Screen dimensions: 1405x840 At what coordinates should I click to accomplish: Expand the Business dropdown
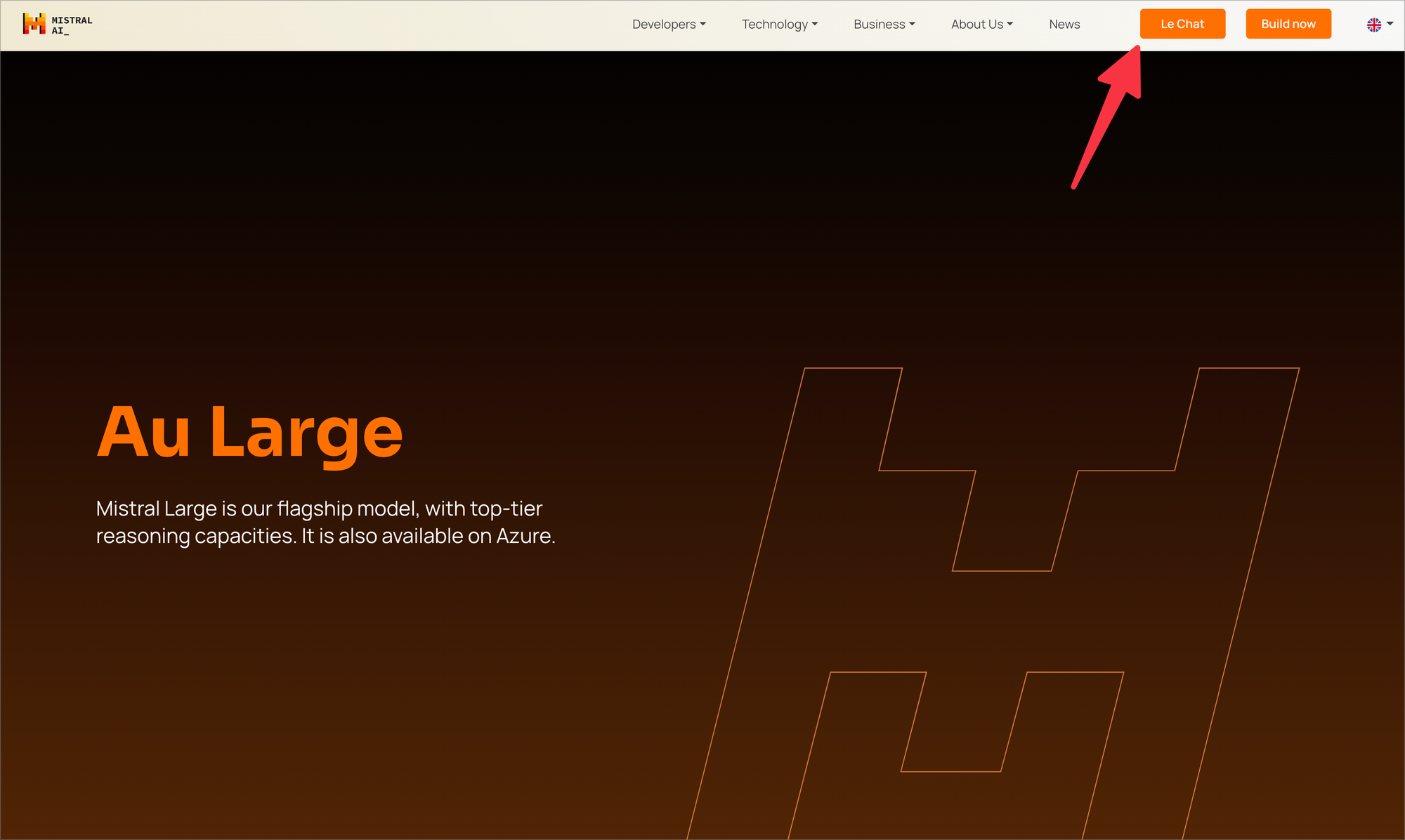880,25
